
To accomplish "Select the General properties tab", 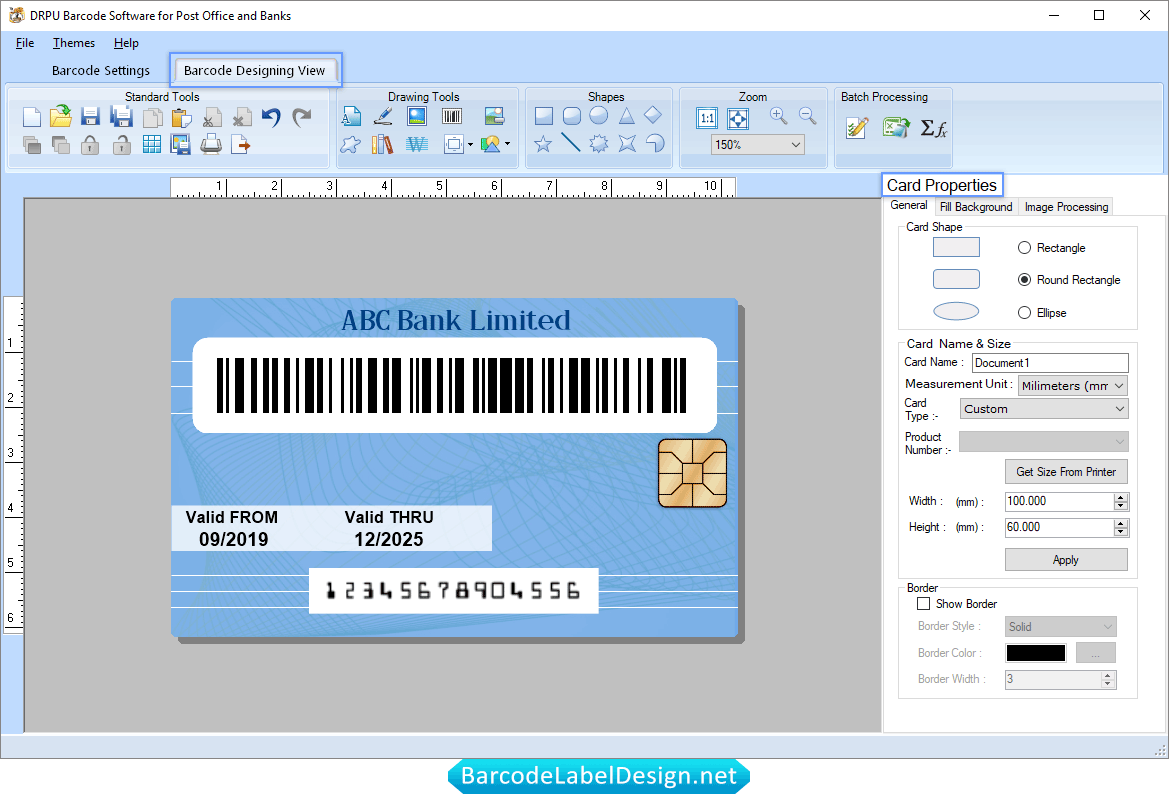I will point(909,205).
